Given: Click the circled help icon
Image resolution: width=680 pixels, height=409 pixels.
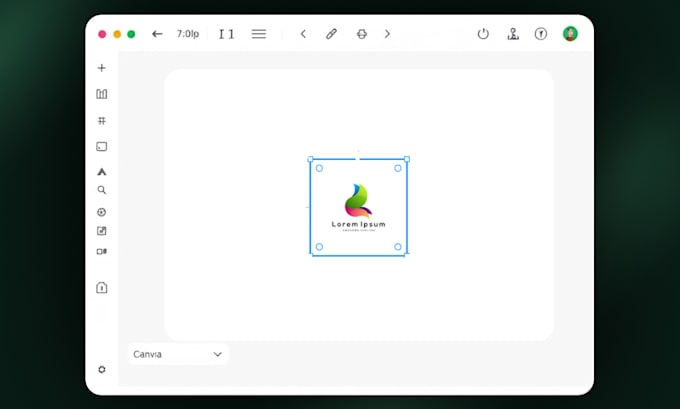Looking at the screenshot, I should [541, 34].
